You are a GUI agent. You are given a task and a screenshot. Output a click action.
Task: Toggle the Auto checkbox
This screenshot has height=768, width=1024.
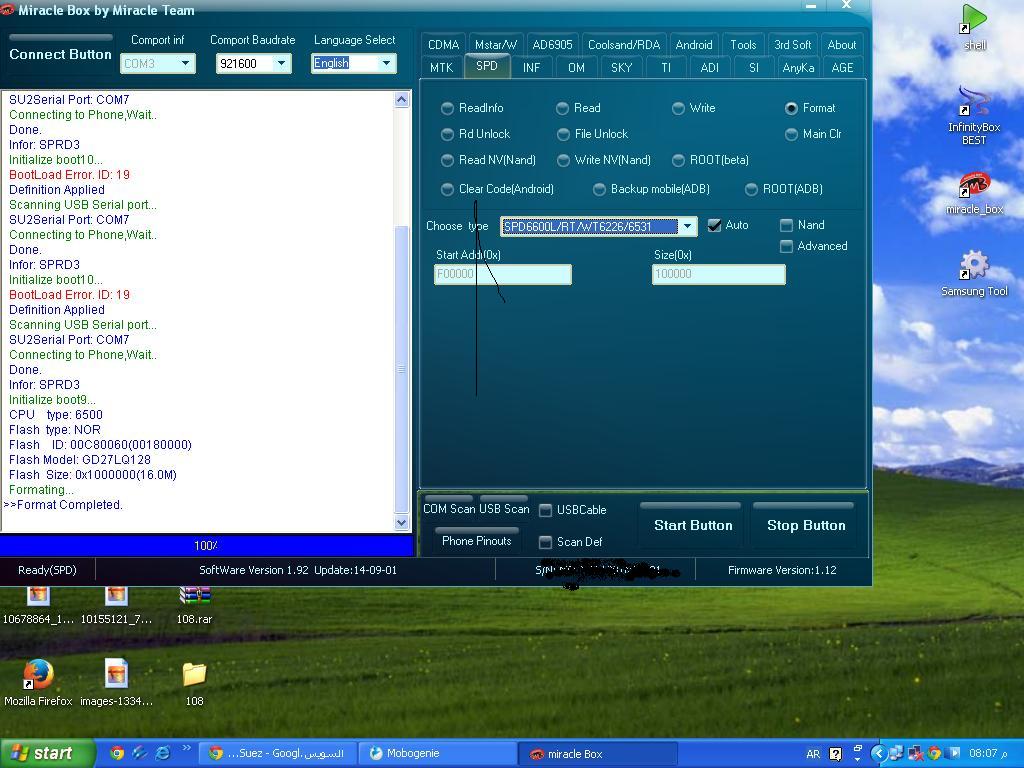714,225
